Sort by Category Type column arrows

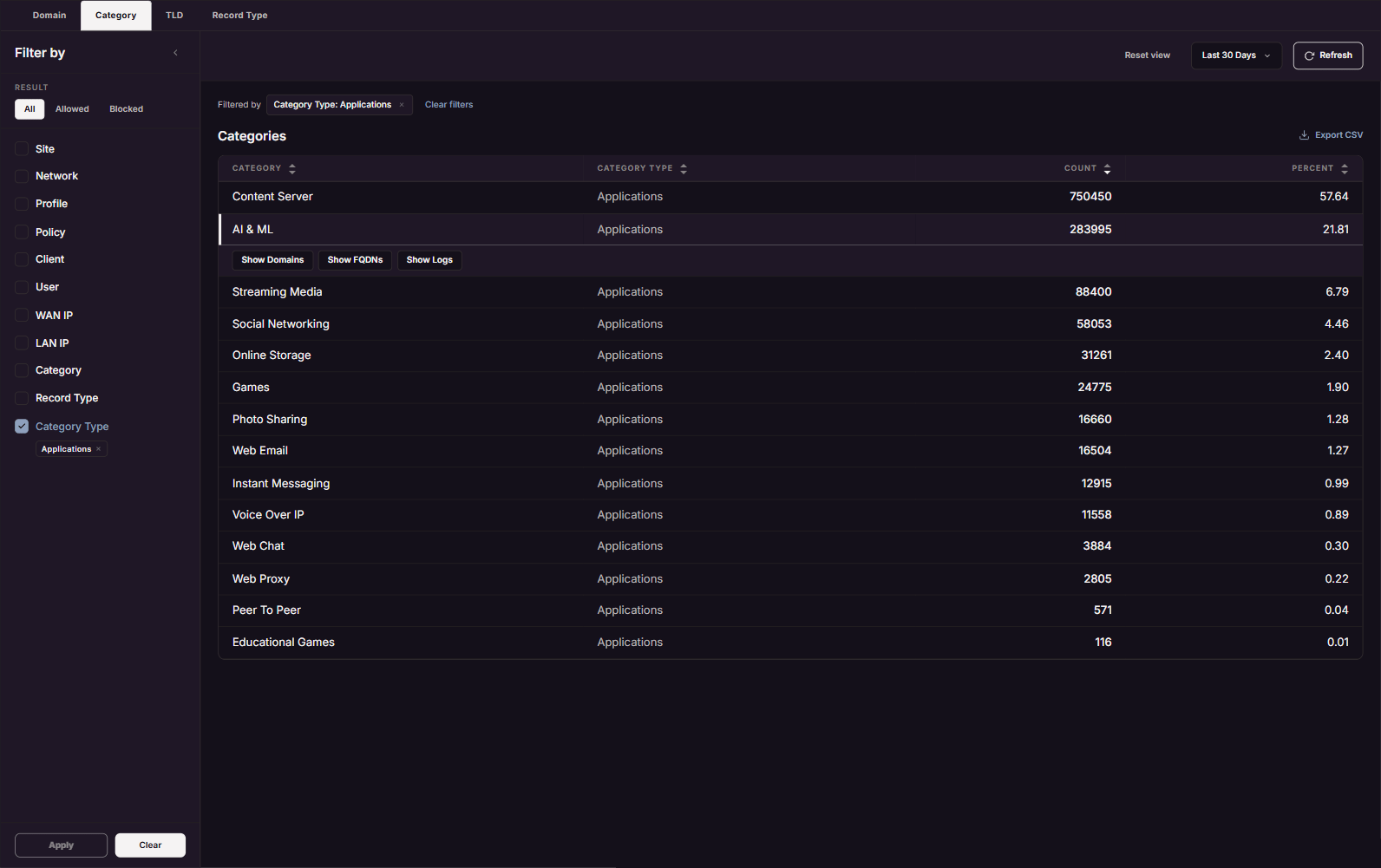pos(684,168)
